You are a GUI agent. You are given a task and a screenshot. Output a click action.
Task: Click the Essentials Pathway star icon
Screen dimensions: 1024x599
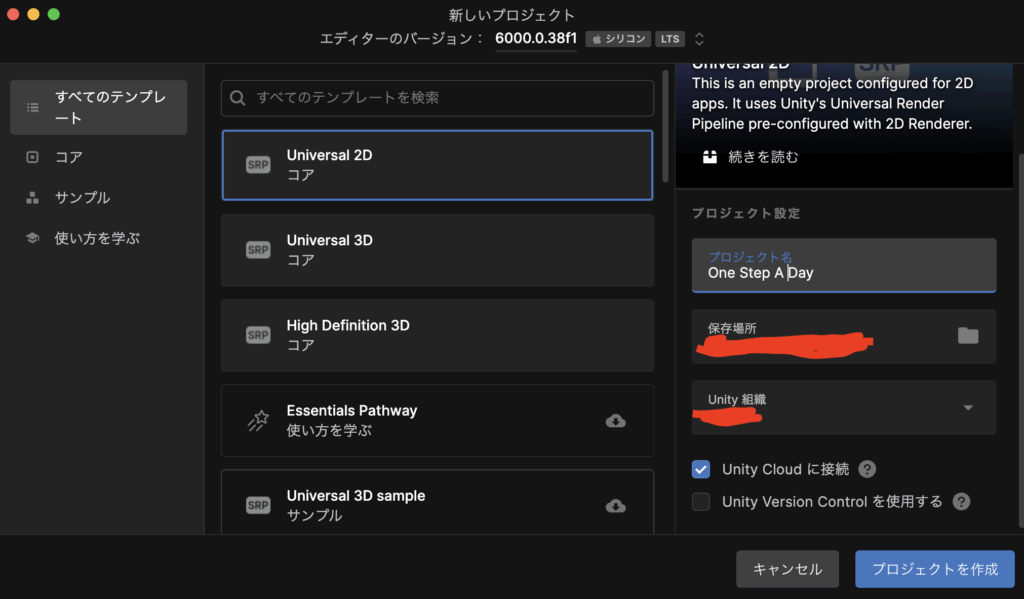pos(258,420)
